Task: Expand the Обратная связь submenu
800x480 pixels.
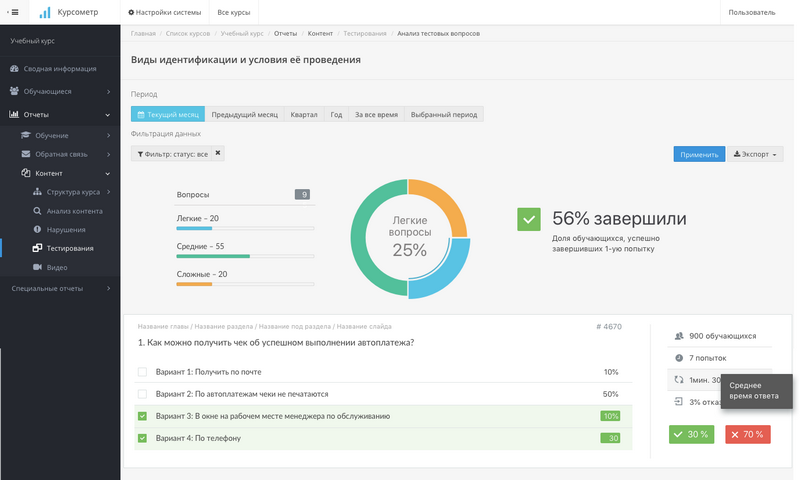Action: (109, 155)
